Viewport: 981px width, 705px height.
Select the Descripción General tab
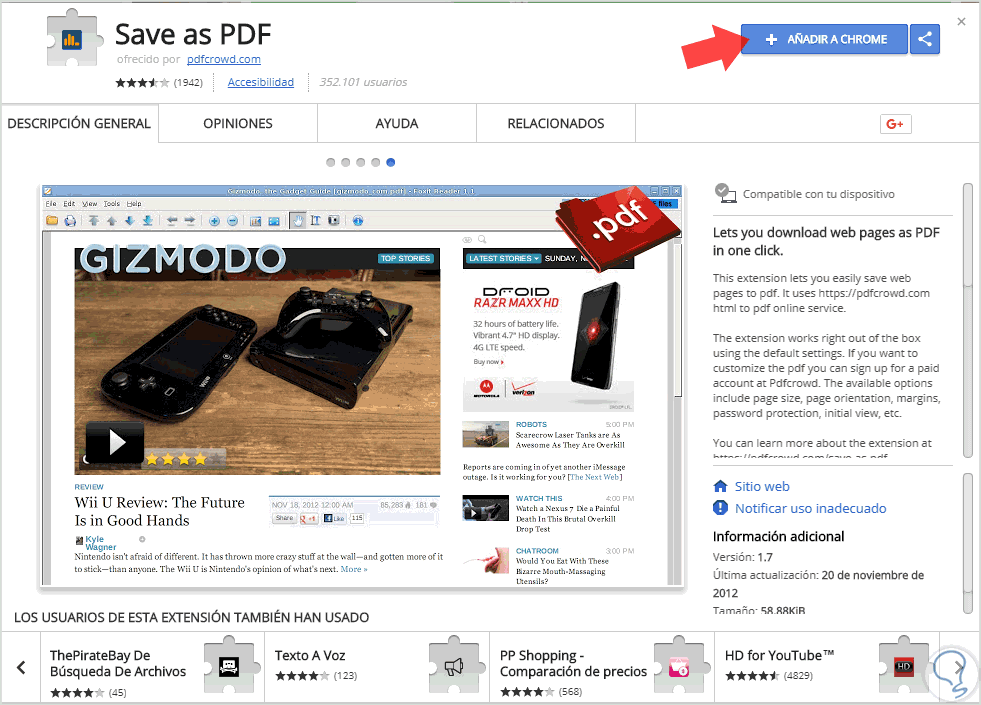79,123
